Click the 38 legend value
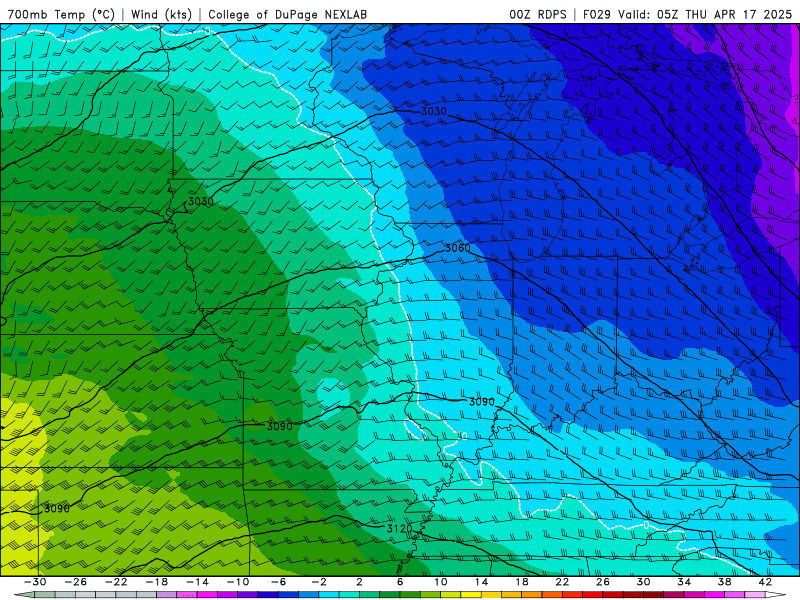 pos(724,582)
